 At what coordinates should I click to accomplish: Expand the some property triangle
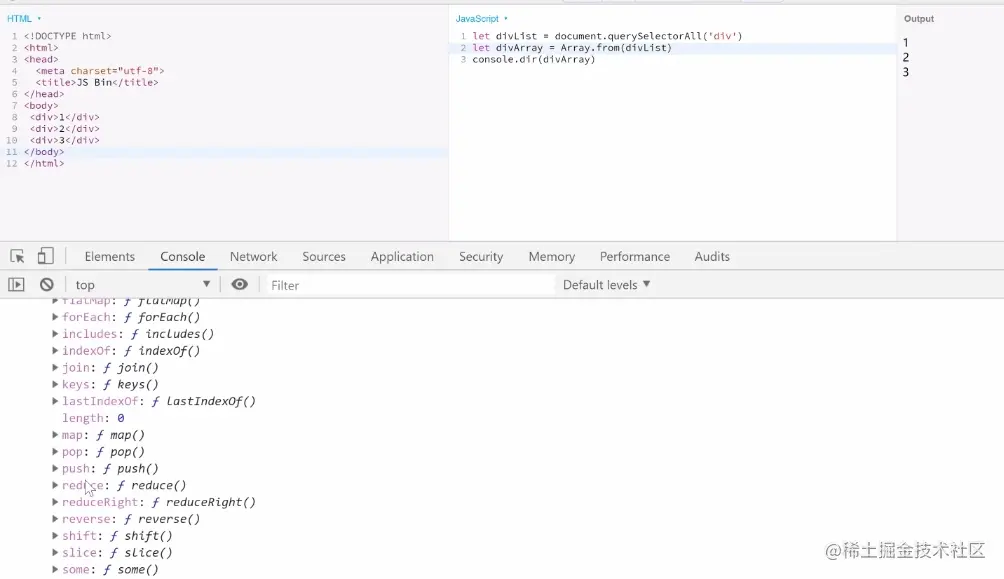pos(55,569)
